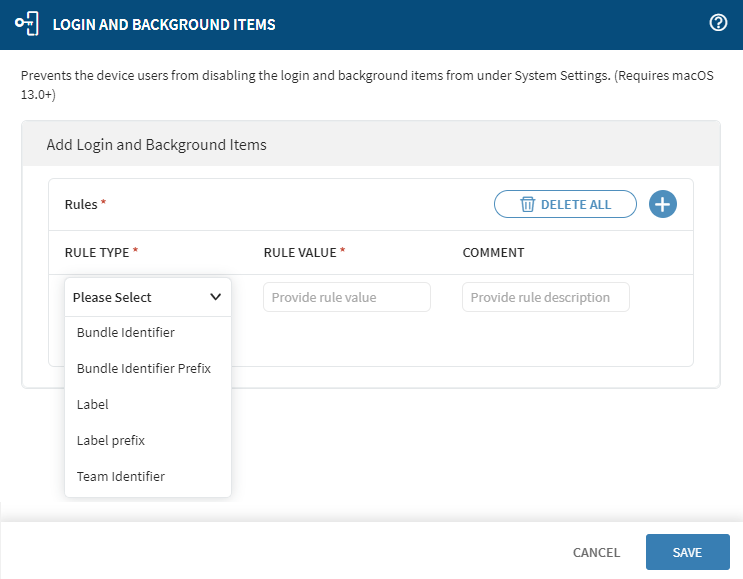743x579 pixels.
Task: Cancel the login items dialog
Action: pyautogui.click(x=596, y=552)
